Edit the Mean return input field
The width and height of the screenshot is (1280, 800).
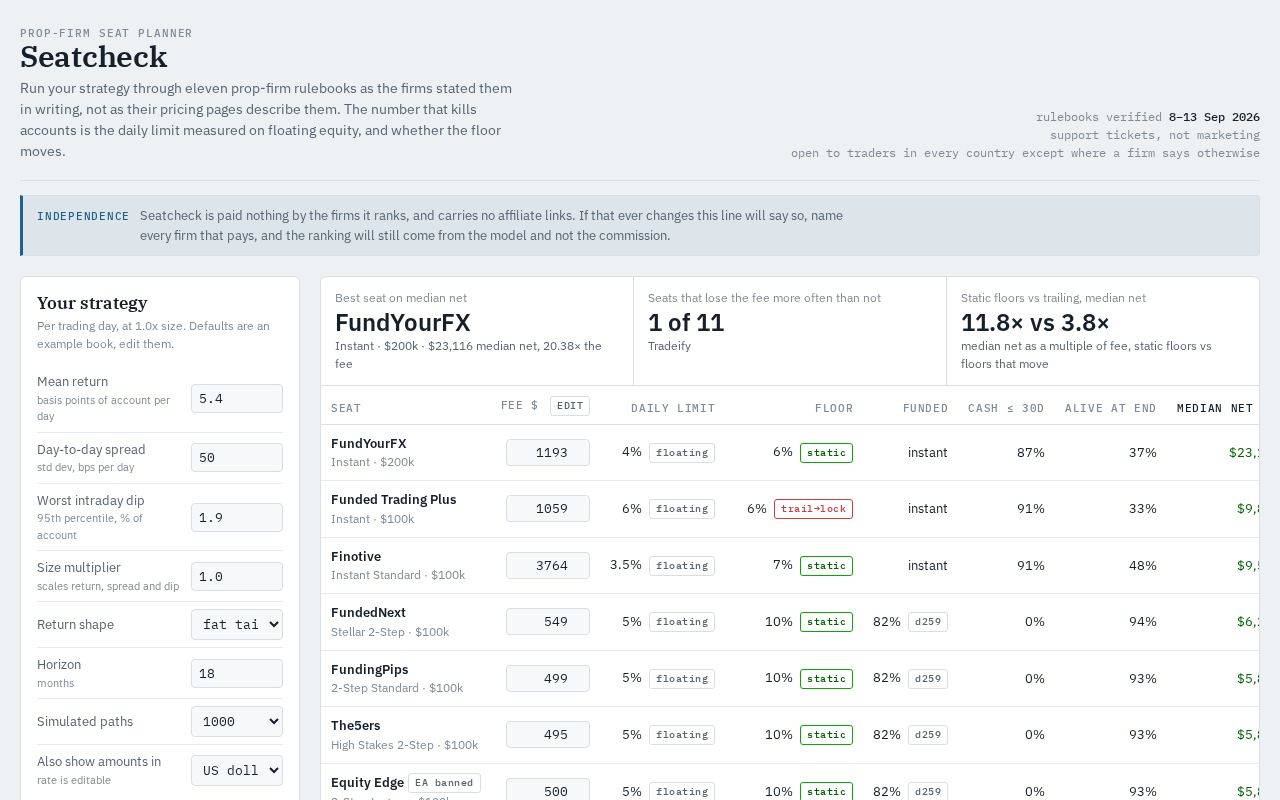(237, 398)
